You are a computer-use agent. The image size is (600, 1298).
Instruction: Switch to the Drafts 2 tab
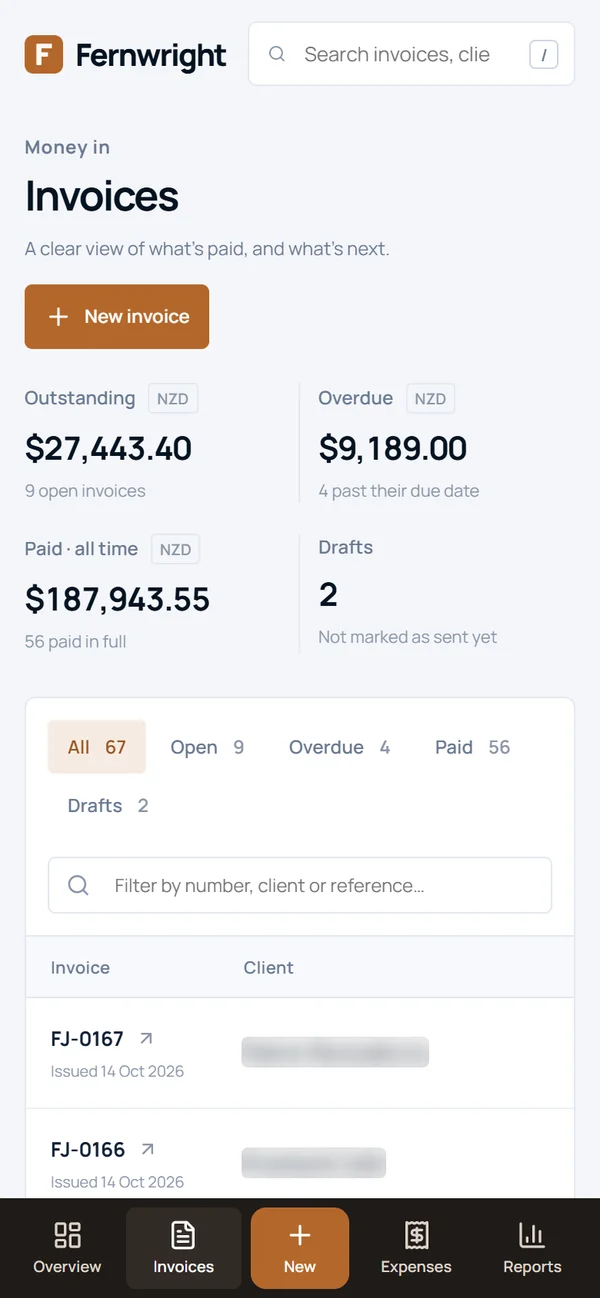108,805
